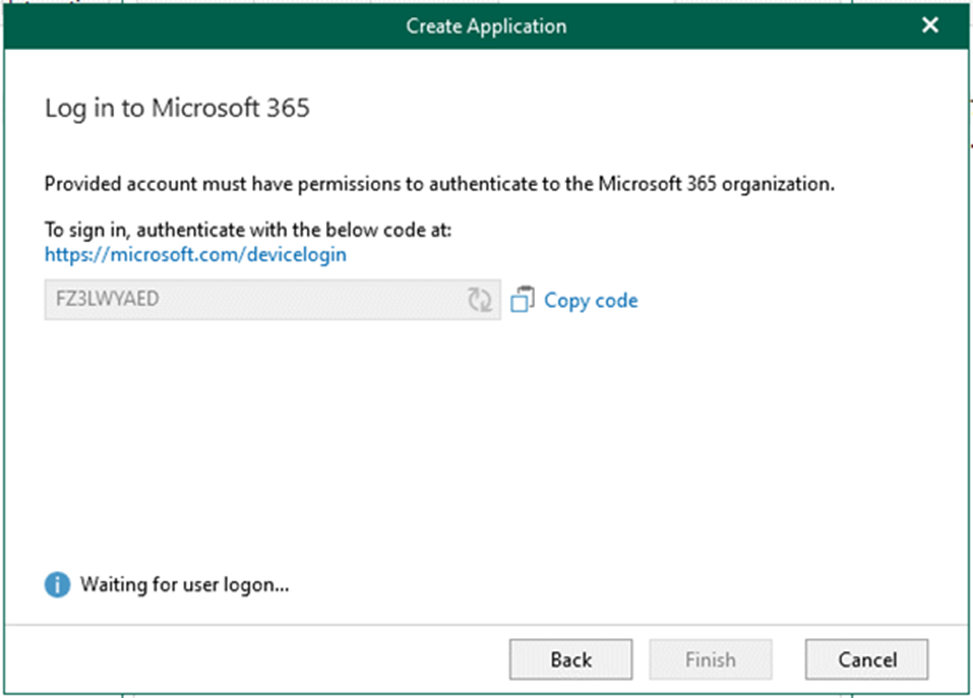Click the Create Application title bar text
Viewport: 973px width, 698px height.
[486, 26]
